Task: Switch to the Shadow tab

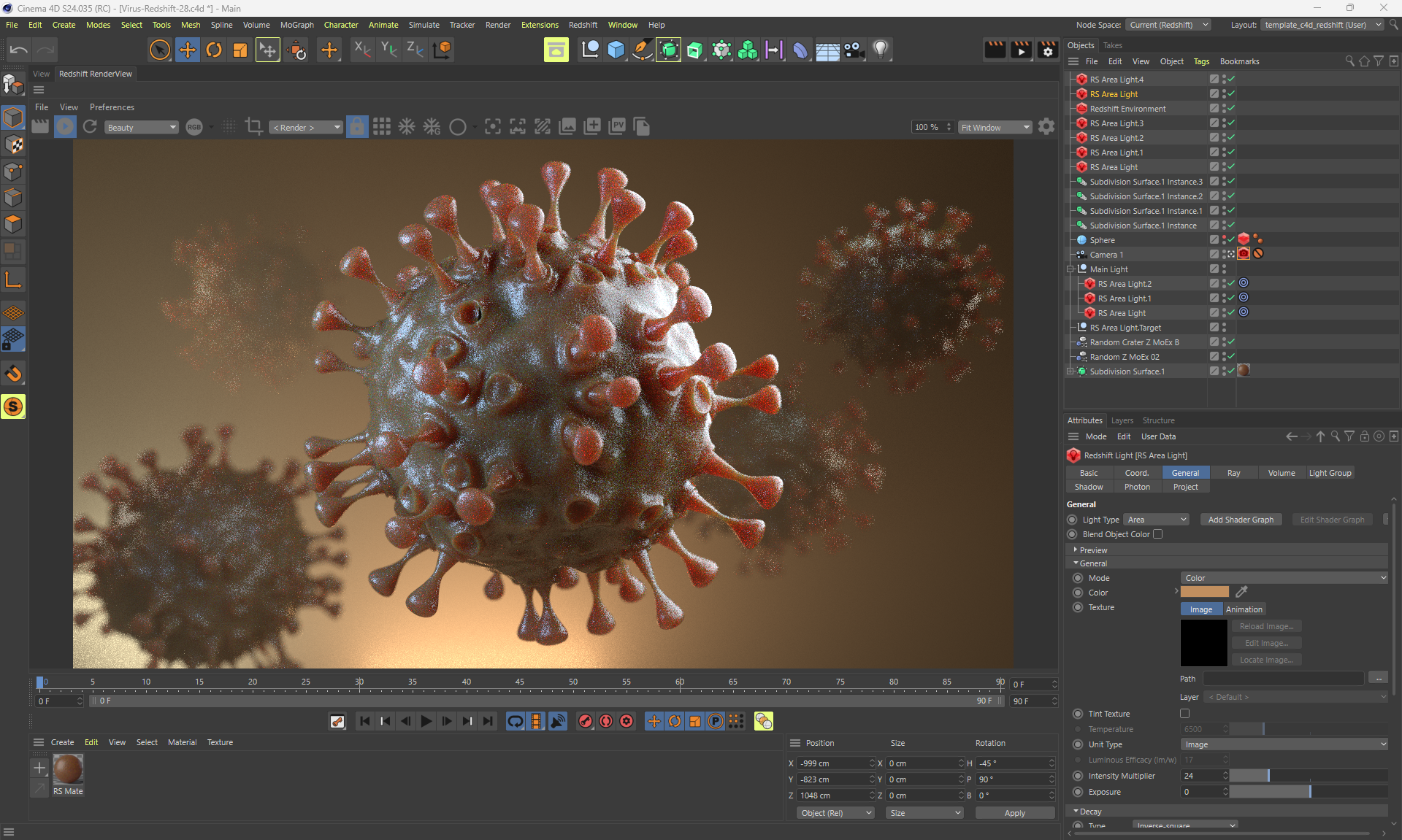Action: coord(1089,487)
